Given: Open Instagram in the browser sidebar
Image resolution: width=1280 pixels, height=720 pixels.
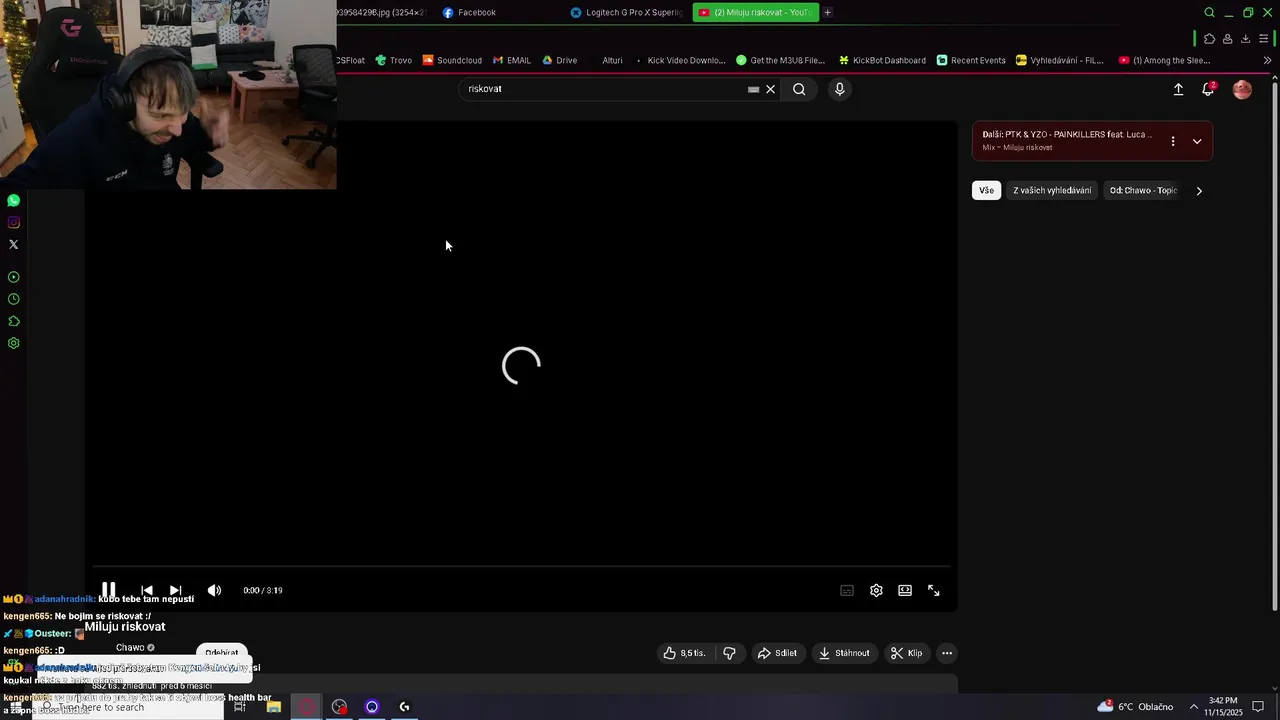Looking at the screenshot, I should (13, 222).
